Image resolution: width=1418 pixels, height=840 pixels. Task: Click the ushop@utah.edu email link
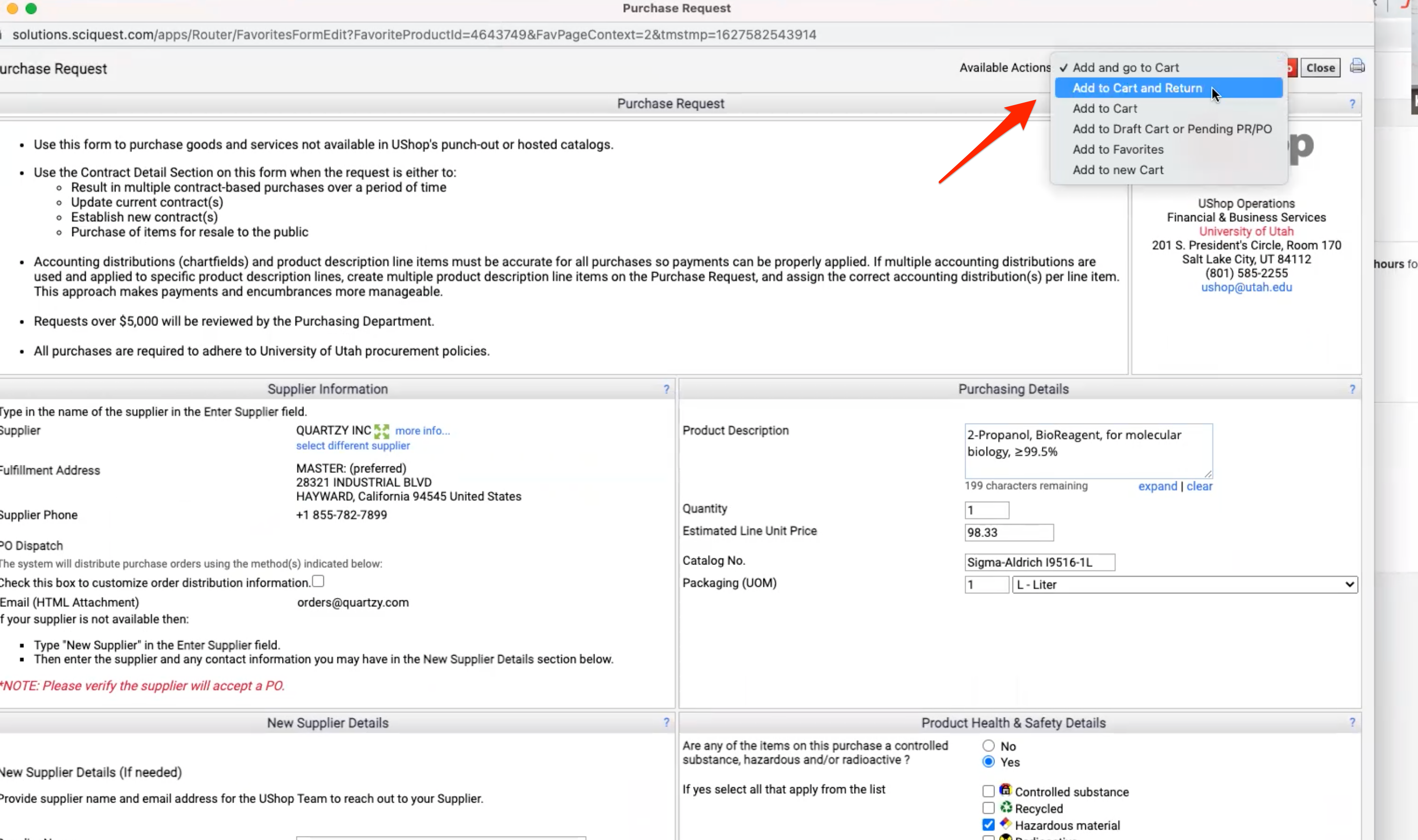(1247, 287)
